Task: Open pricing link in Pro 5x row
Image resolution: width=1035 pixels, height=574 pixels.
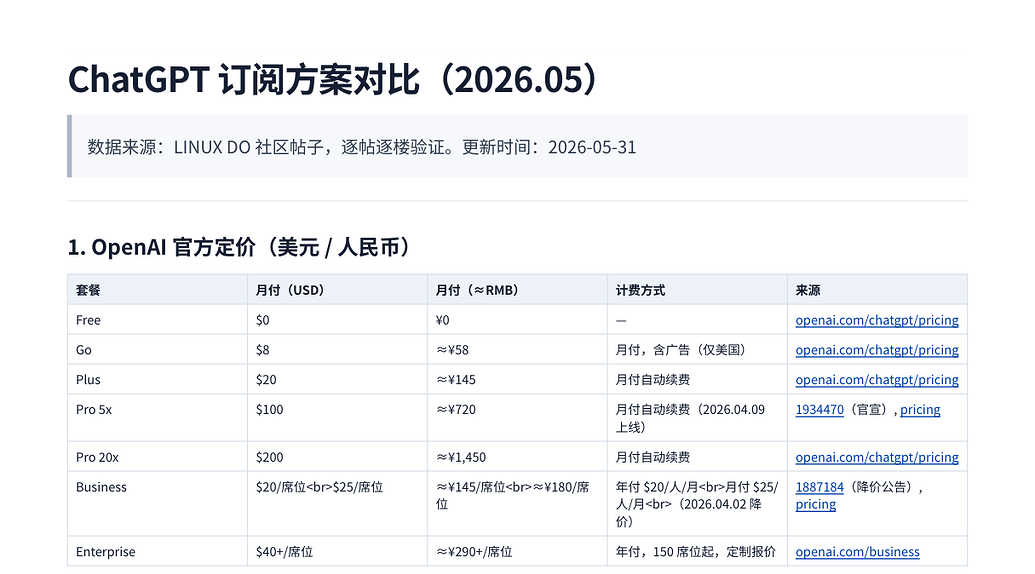Action: tap(920, 409)
